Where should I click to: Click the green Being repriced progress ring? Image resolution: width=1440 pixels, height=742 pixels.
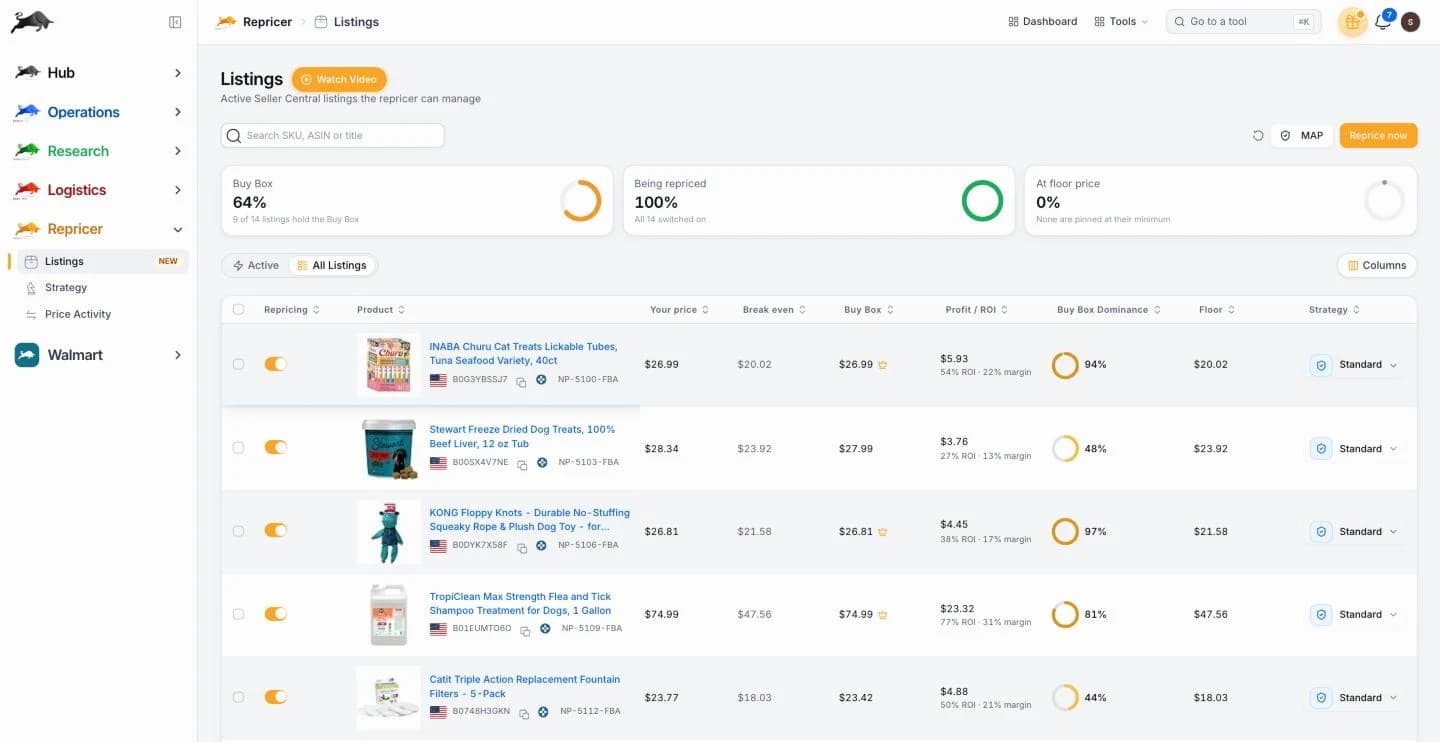tap(982, 201)
